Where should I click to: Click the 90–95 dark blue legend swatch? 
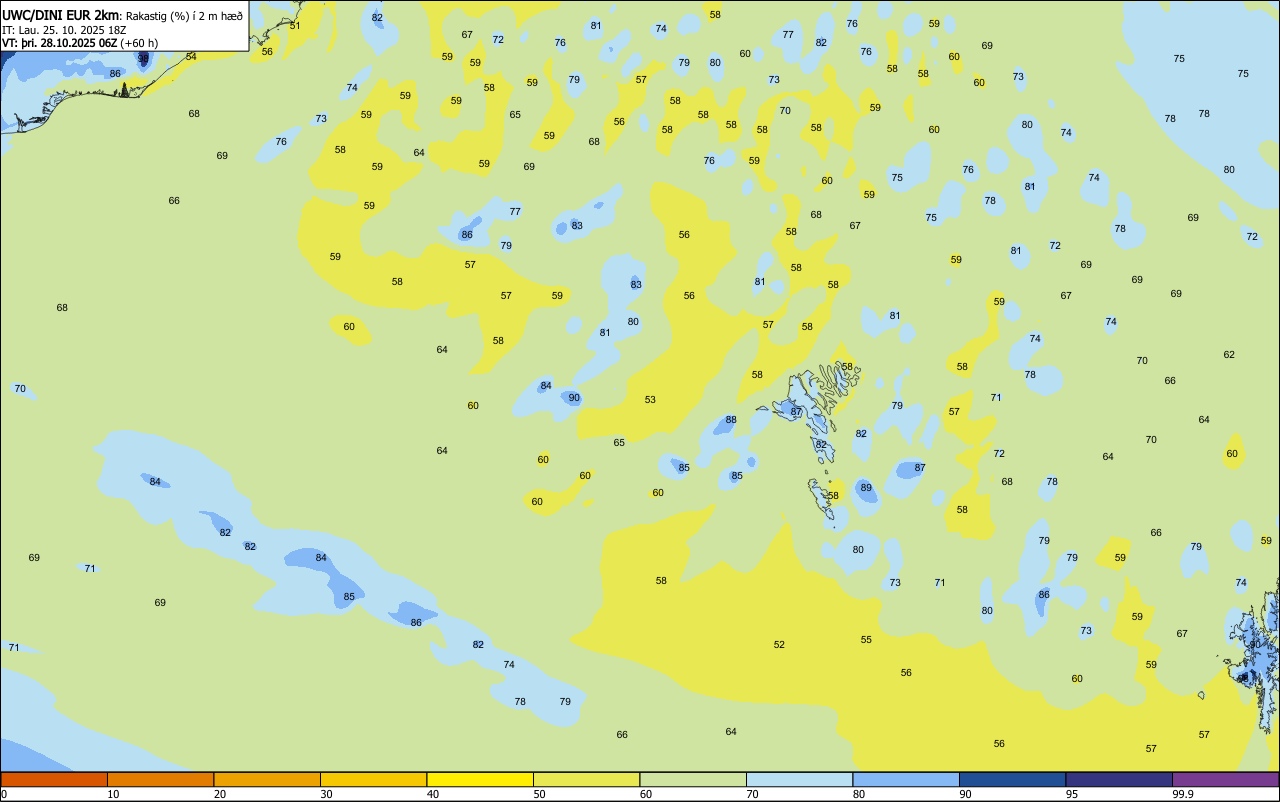point(1012,779)
